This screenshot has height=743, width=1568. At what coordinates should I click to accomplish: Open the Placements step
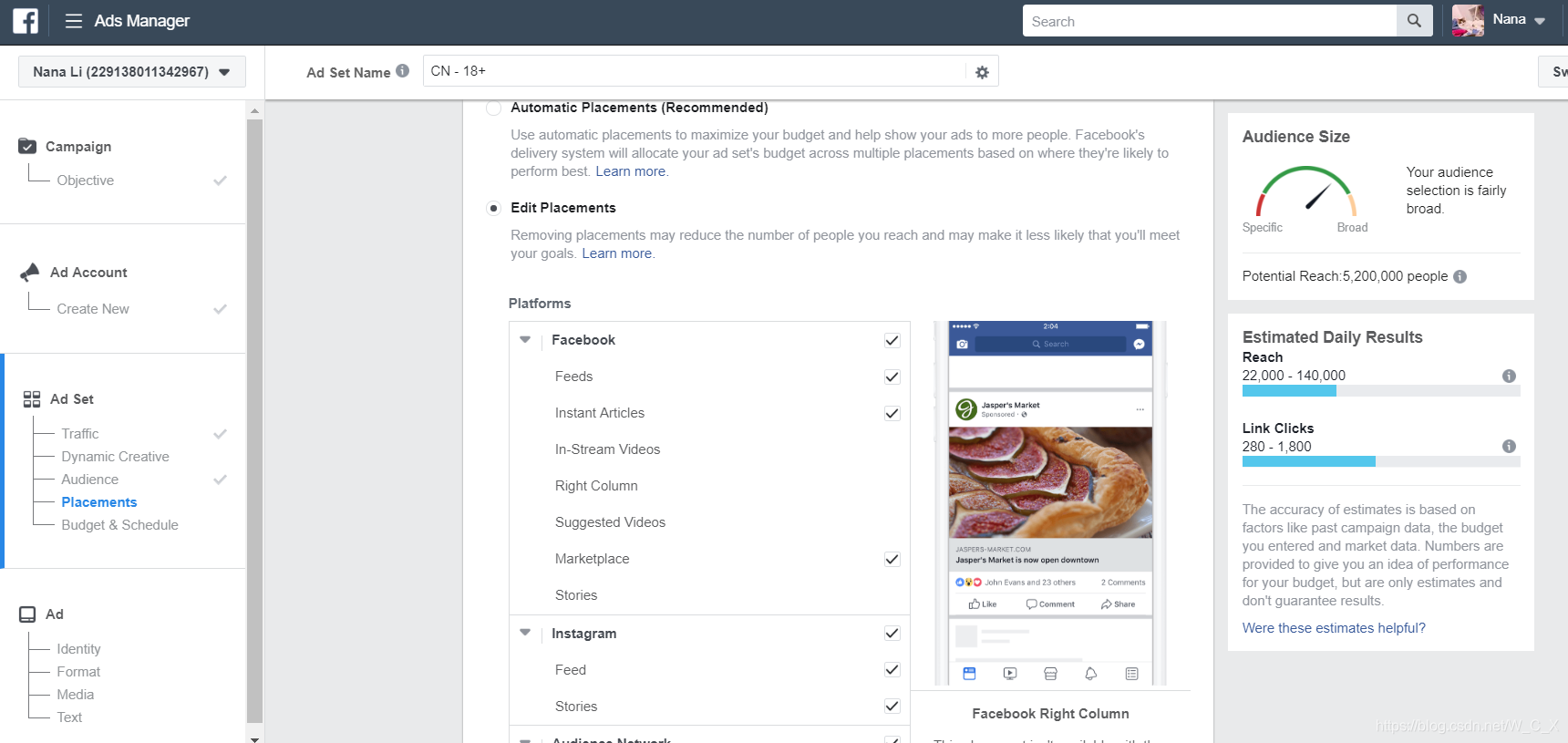pyautogui.click(x=98, y=502)
